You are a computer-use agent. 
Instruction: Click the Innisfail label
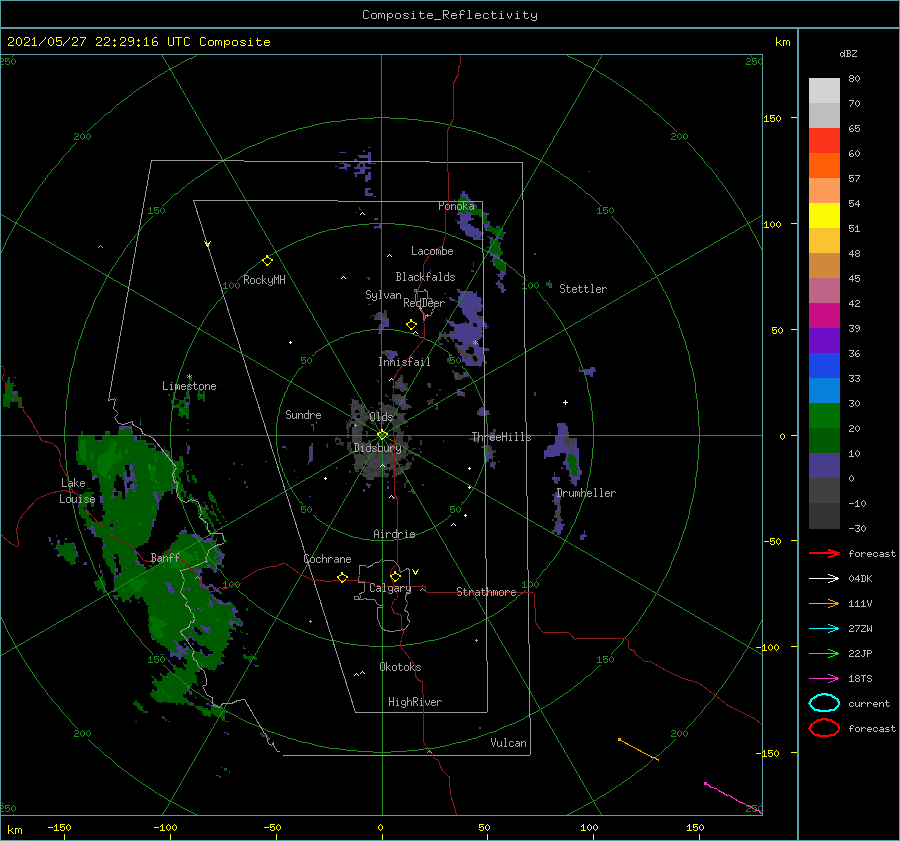404,362
